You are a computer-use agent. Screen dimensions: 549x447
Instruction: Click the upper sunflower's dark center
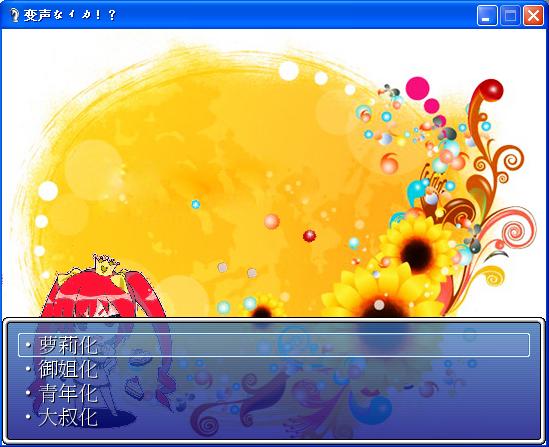click(x=416, y=254)
